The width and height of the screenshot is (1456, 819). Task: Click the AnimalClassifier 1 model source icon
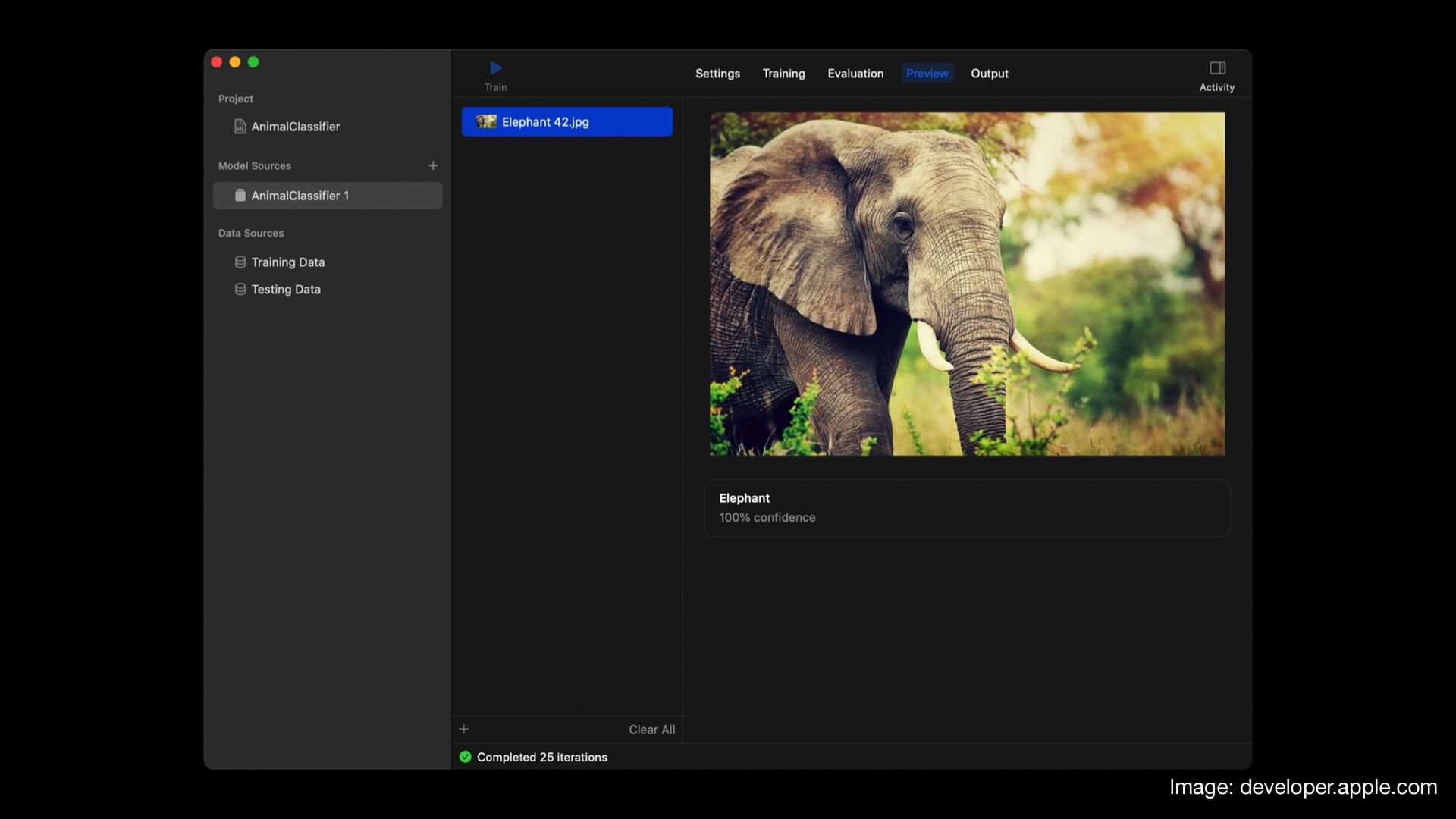click(x=240, y=196)
